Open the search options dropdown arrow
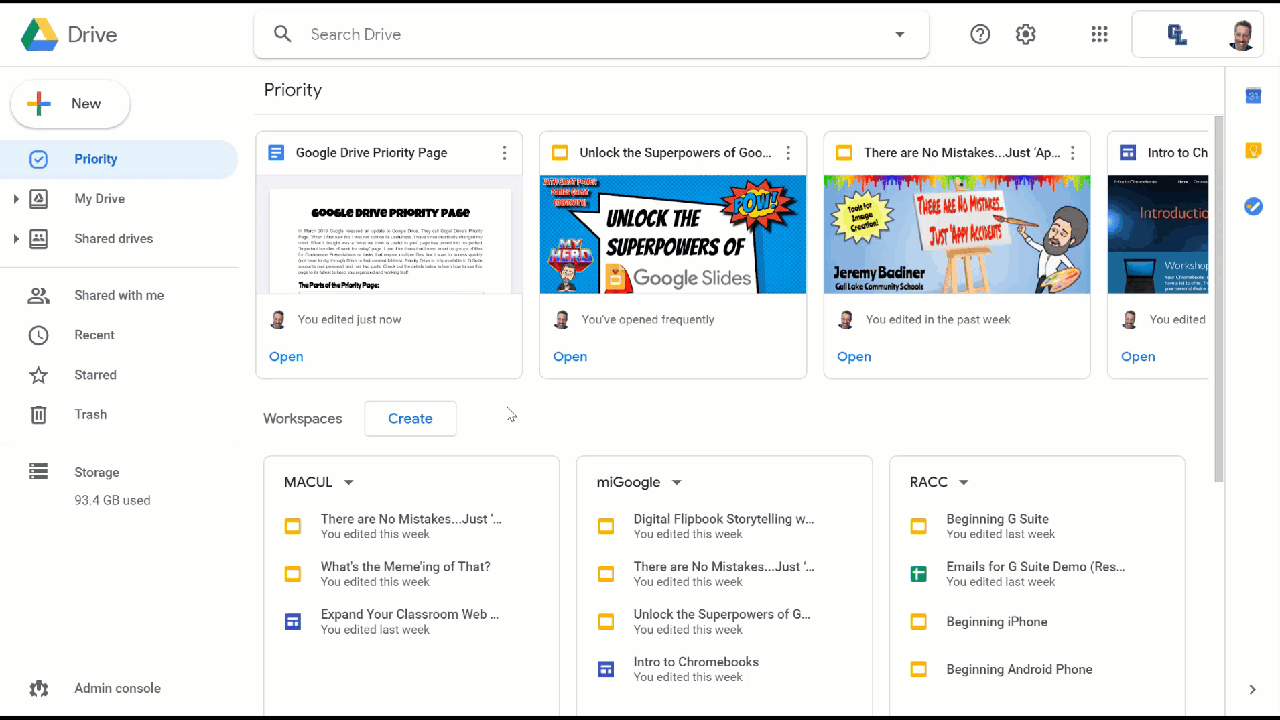Image resolution: width=1280 pixels, height=720 pixels. point(899,34)
